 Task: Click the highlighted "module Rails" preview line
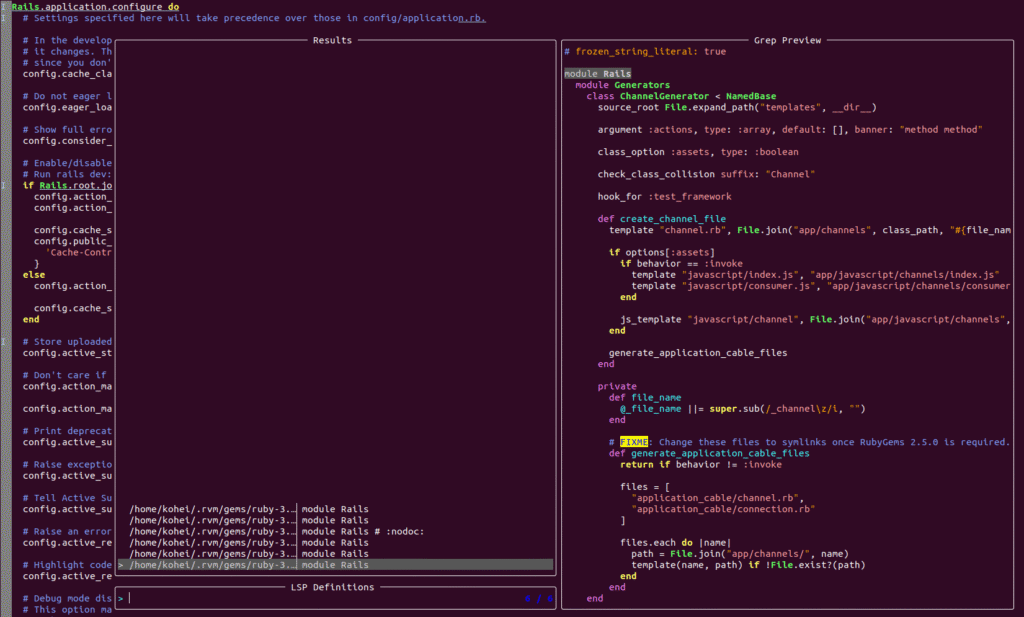pos(597,74)
